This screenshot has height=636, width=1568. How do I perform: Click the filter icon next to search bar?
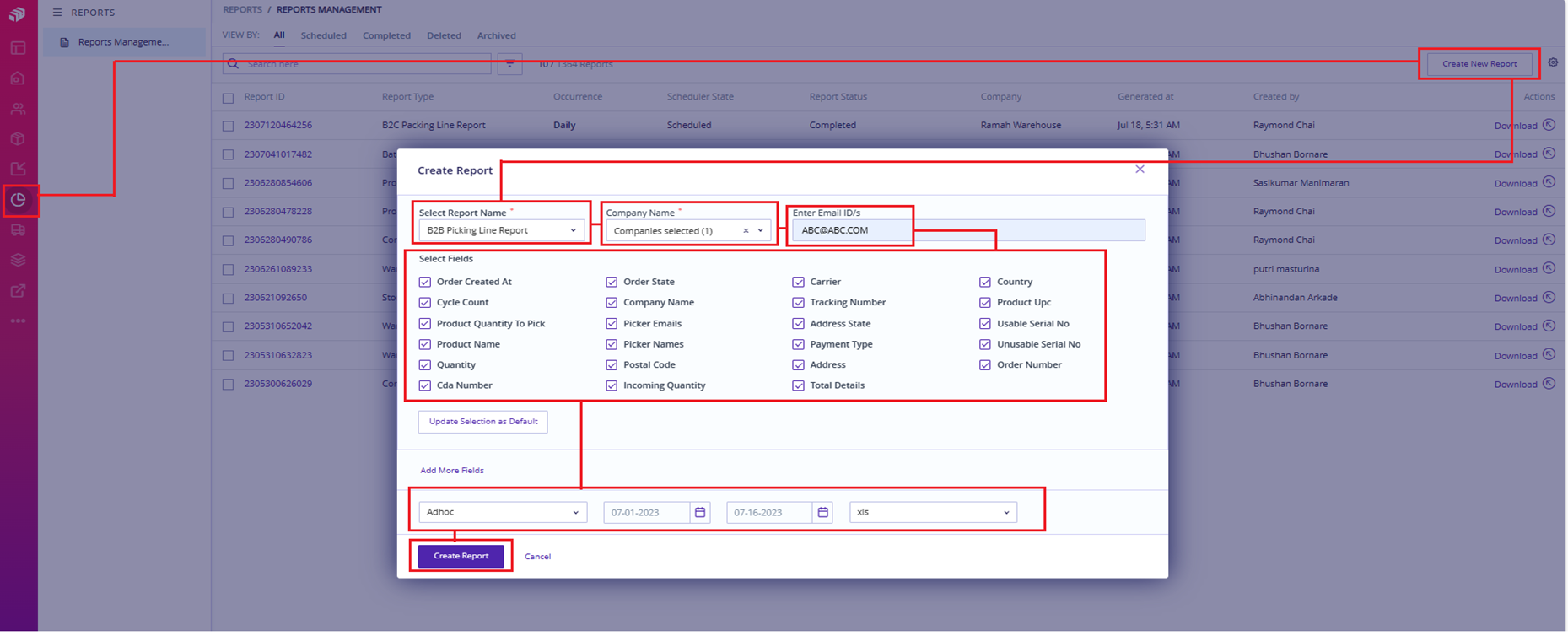point(509,64)
